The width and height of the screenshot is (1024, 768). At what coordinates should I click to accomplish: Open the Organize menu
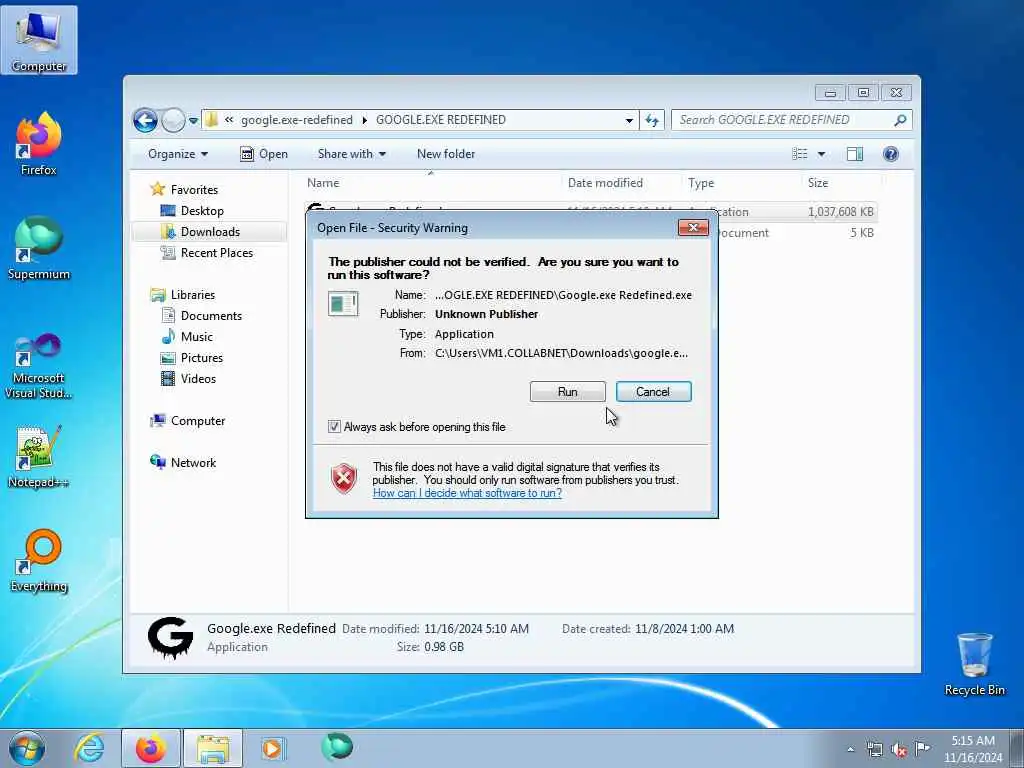[x=178, y=154]
